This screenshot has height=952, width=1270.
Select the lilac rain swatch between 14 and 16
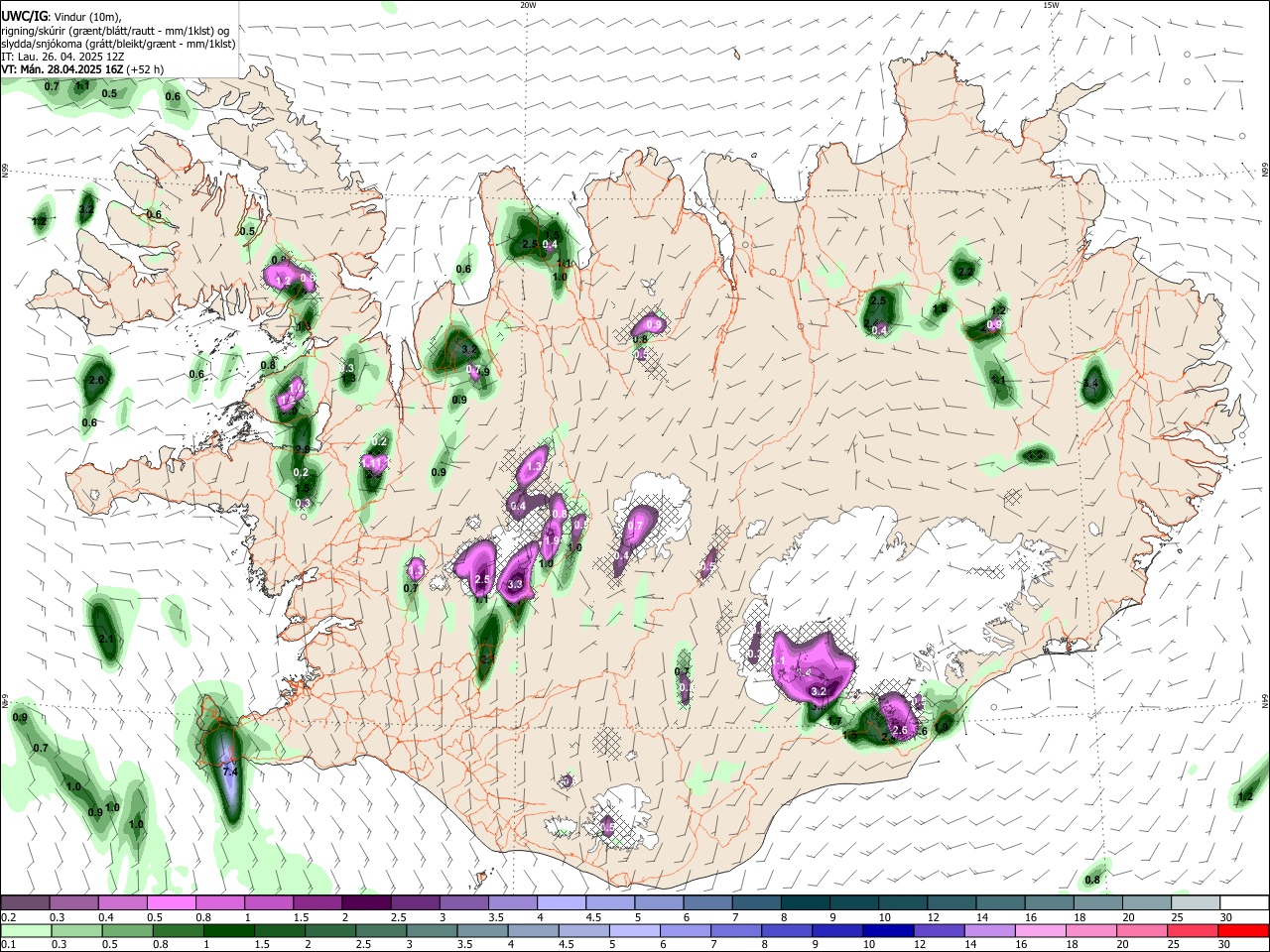pos(990,931)
